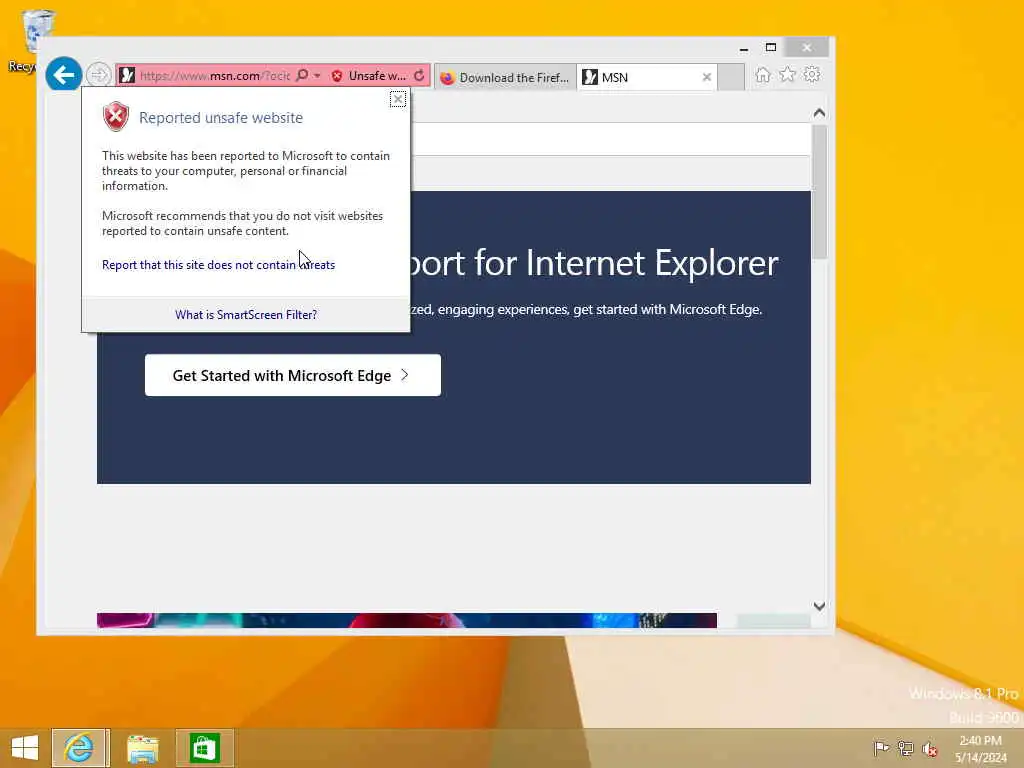Click Report that this site does not contain threats
The height and width of the screenshot is (768, 1024).
point(218,264)
